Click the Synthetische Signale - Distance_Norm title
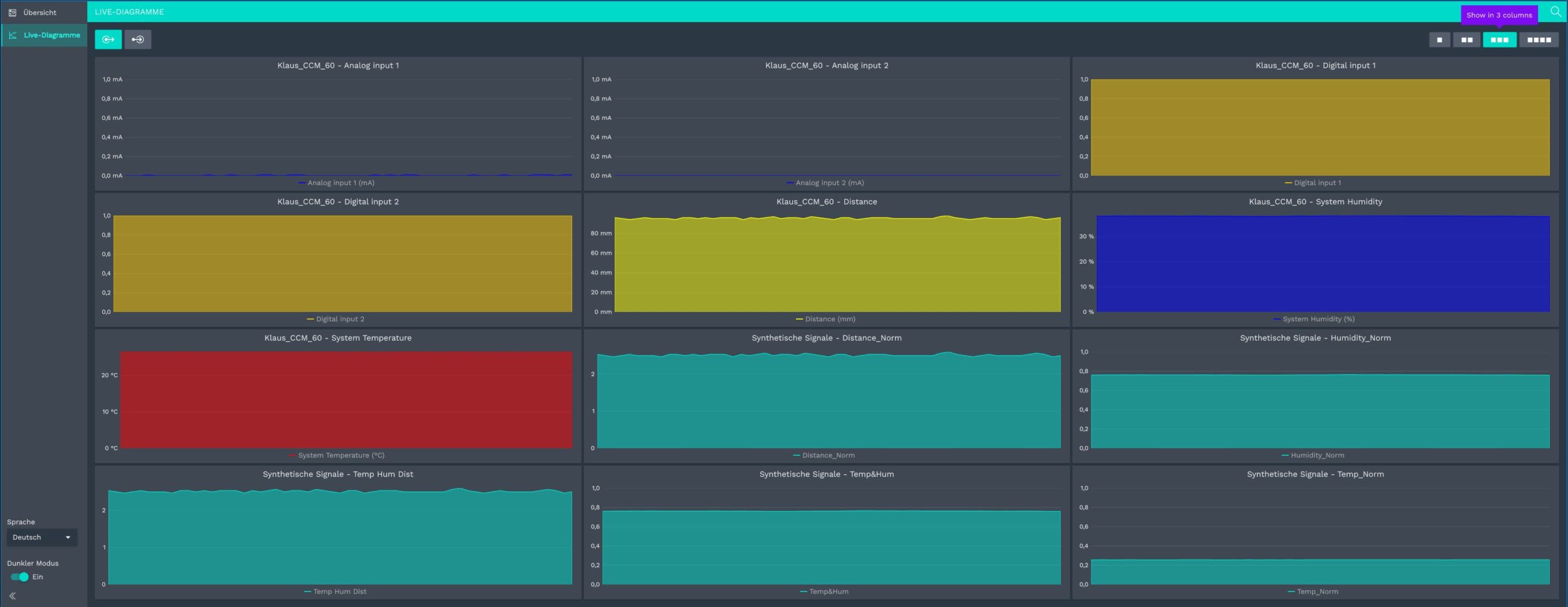The height and width of the screenshot is (607, 1568). 827,338
